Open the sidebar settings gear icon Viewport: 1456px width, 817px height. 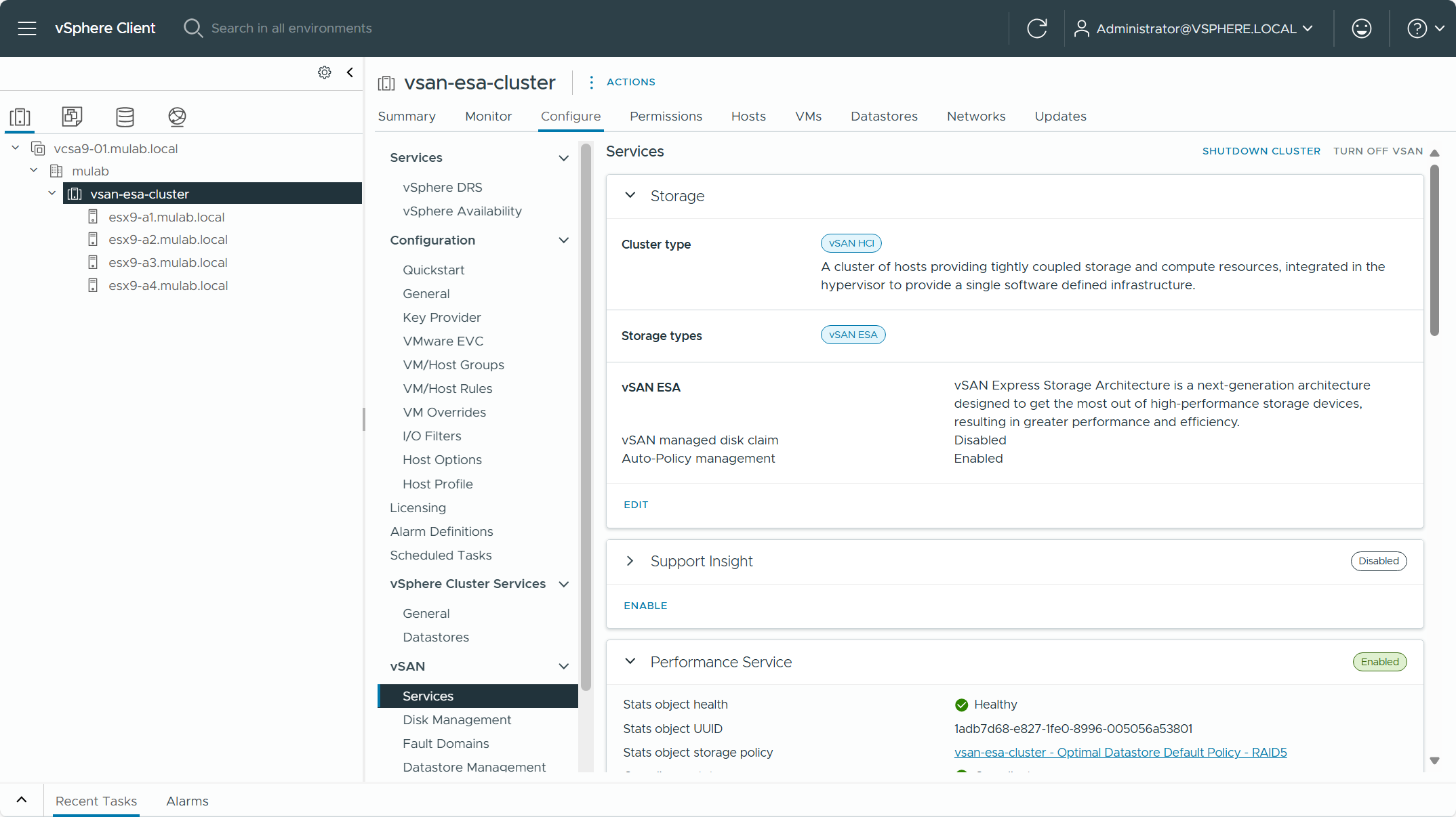325,72
